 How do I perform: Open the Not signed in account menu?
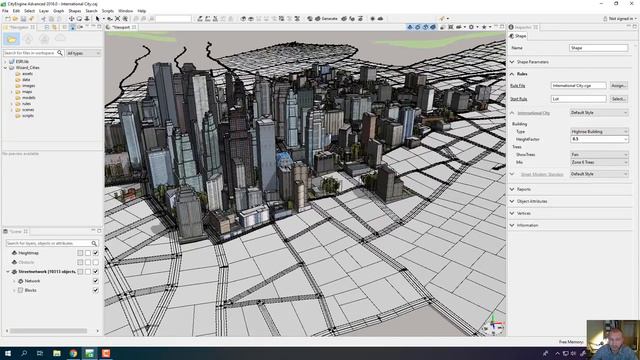tap(619, 19)
